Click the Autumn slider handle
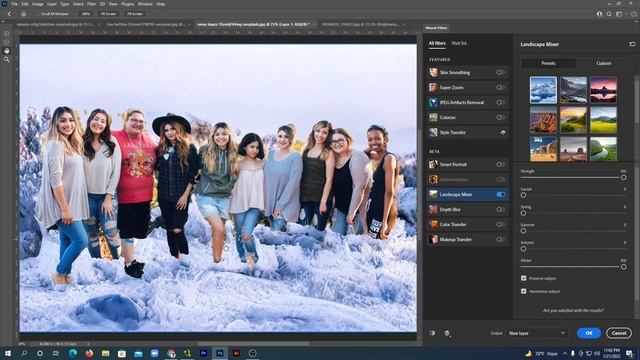 pyautogui.click(x=523, y=249)
